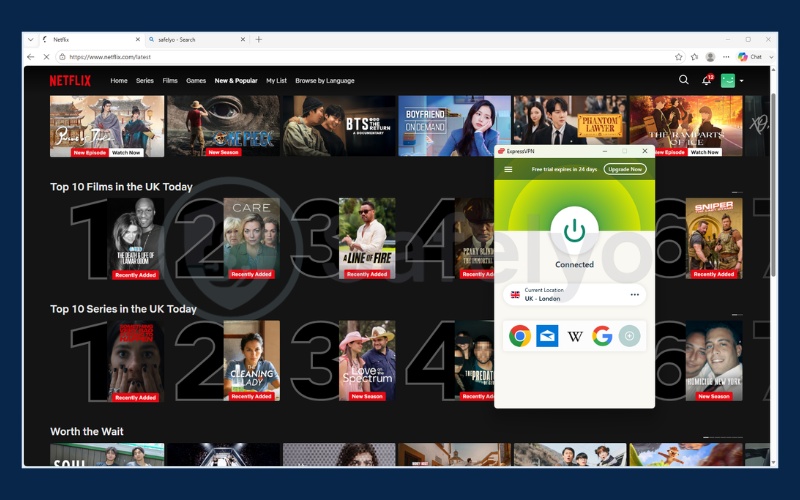The width and height of the screenshot is (800, 500).
Task: Open the Series section
Action: pyautogui.click(x=145, y=81)
